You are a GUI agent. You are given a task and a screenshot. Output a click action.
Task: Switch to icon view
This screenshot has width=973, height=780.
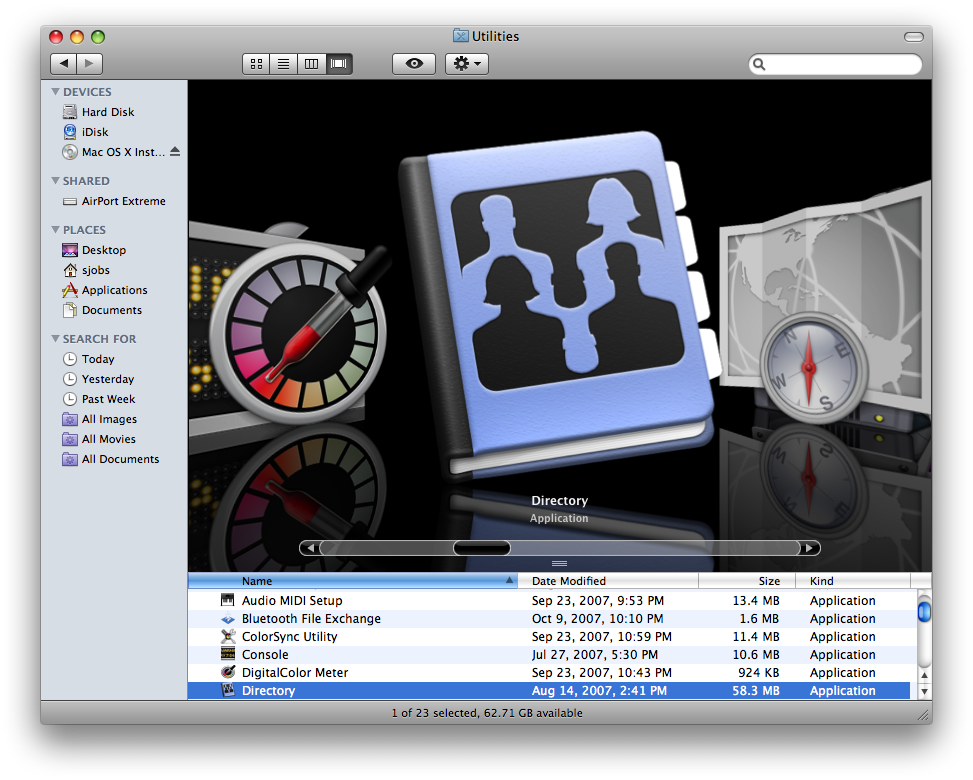(256, 63)
